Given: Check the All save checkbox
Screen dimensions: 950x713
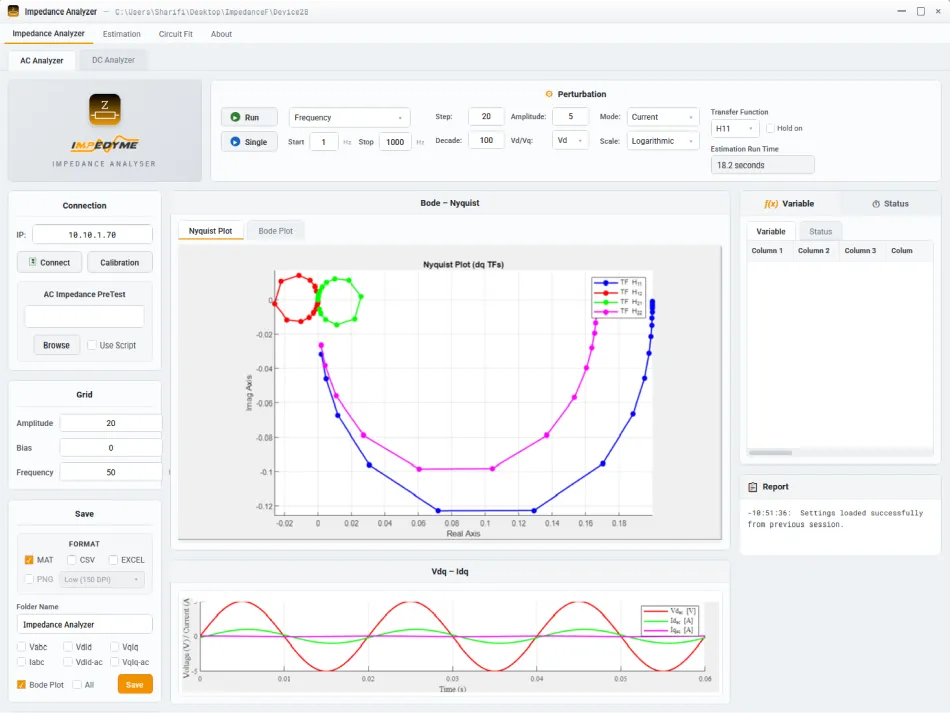Looking at the screenshot, I should coord(77,685).
